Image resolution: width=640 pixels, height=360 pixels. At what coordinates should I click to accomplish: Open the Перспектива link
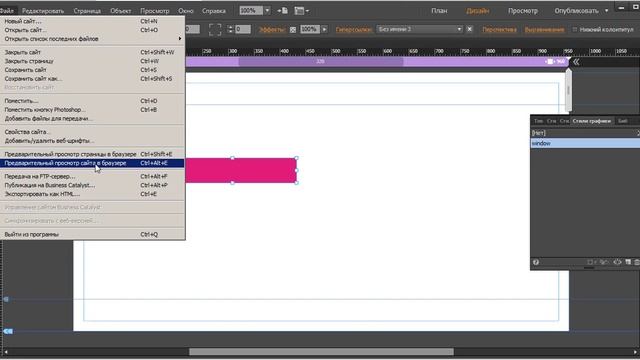coord(499,30)
